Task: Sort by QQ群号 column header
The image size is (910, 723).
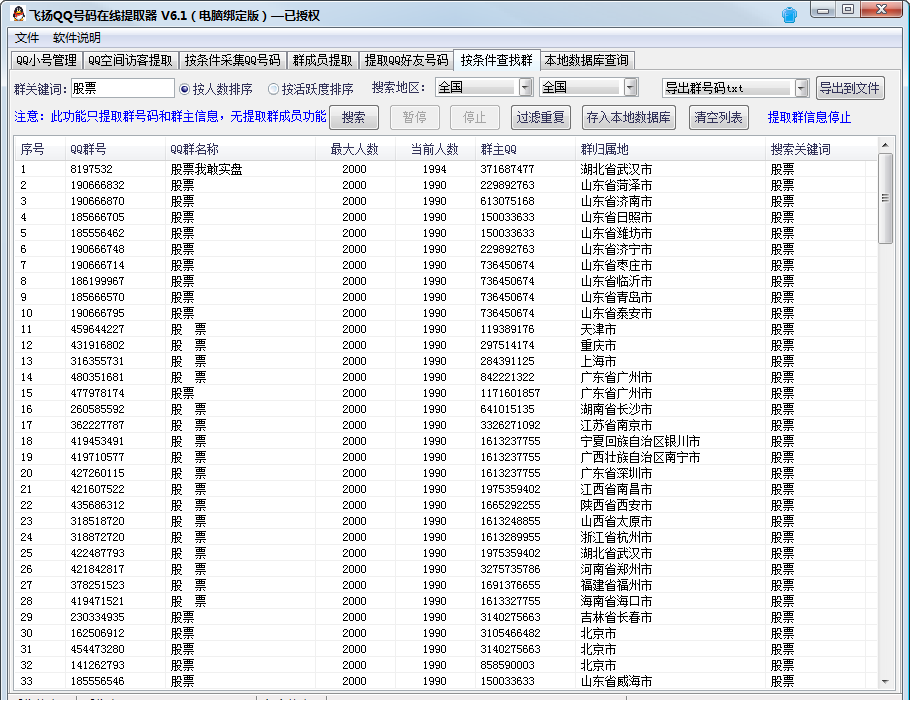Action: [115, 149]
